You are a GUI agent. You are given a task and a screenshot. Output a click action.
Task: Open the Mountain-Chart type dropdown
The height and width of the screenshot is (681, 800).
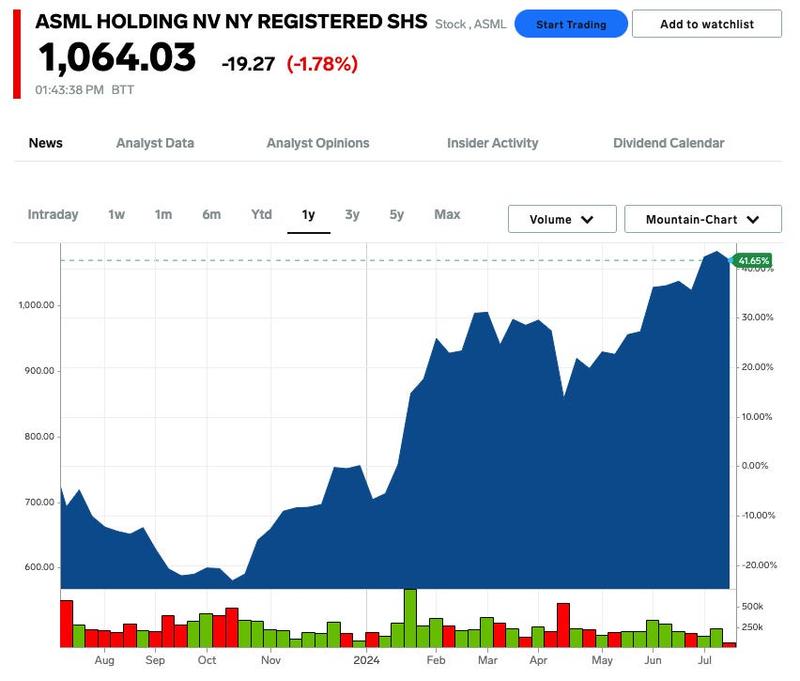coord(703,219)
